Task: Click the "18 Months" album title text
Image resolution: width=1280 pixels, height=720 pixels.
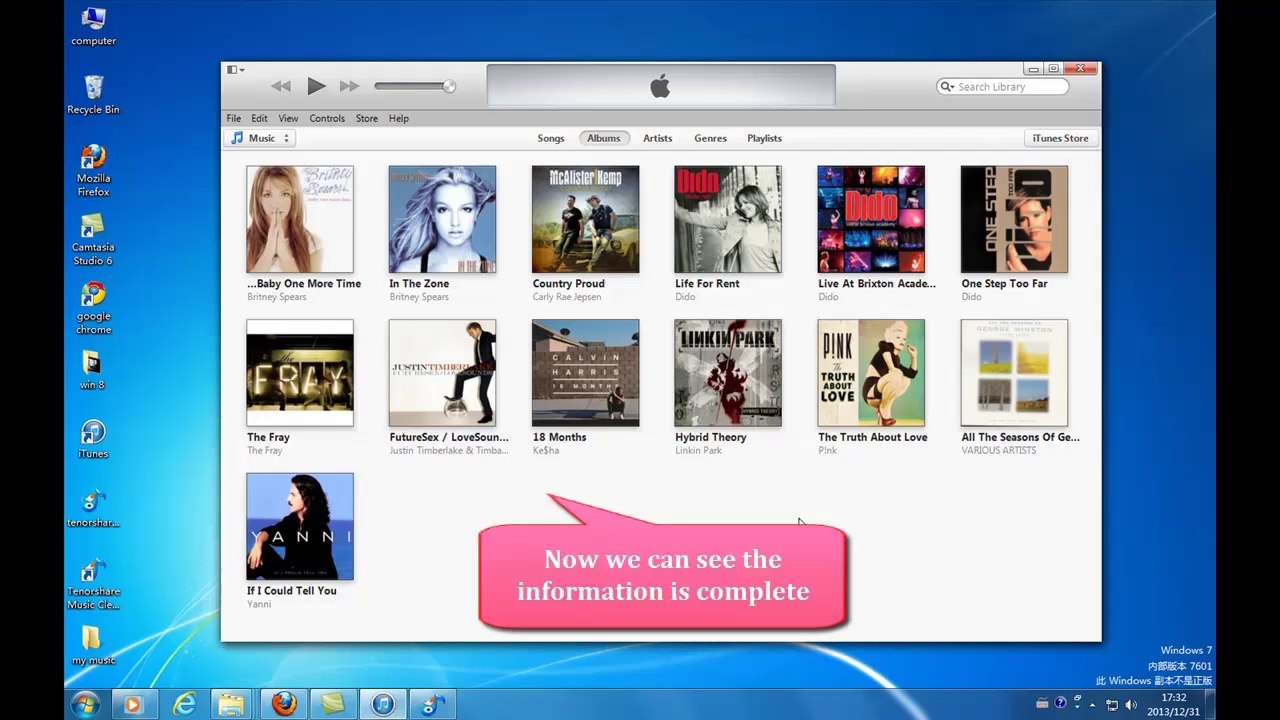Action: pyautogui.click(x=560, y=437)
